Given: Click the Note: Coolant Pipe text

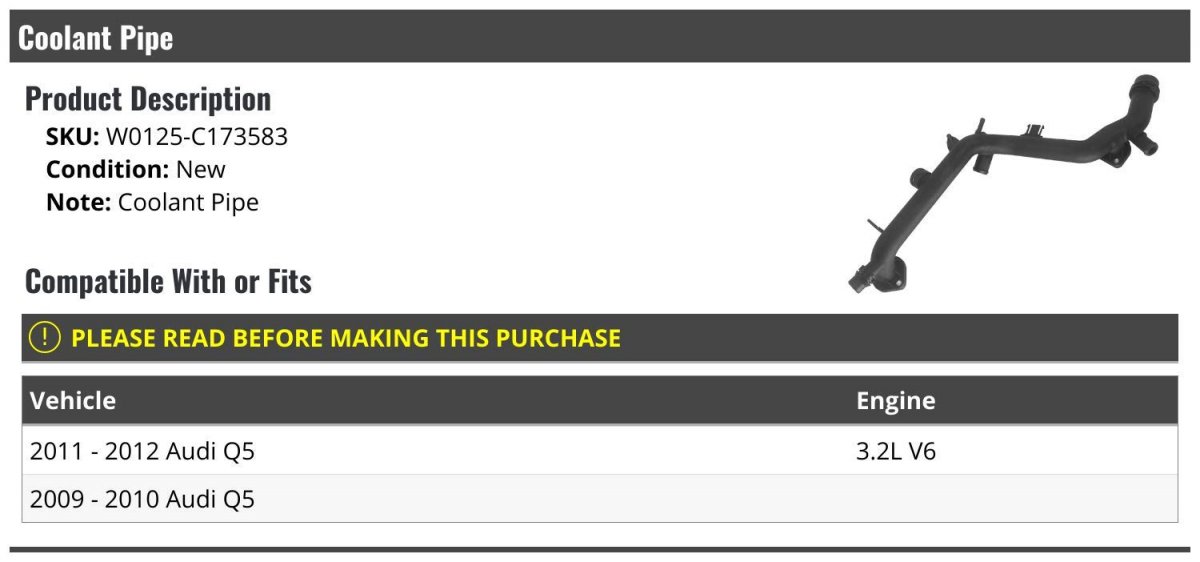Looking at the screenshot, I should [152, 202].
